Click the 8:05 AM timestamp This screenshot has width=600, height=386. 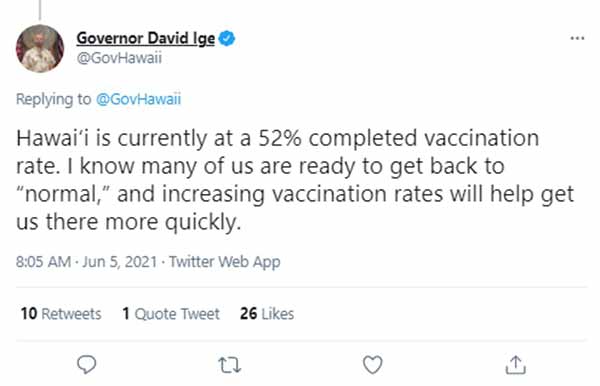click(43, 262)
